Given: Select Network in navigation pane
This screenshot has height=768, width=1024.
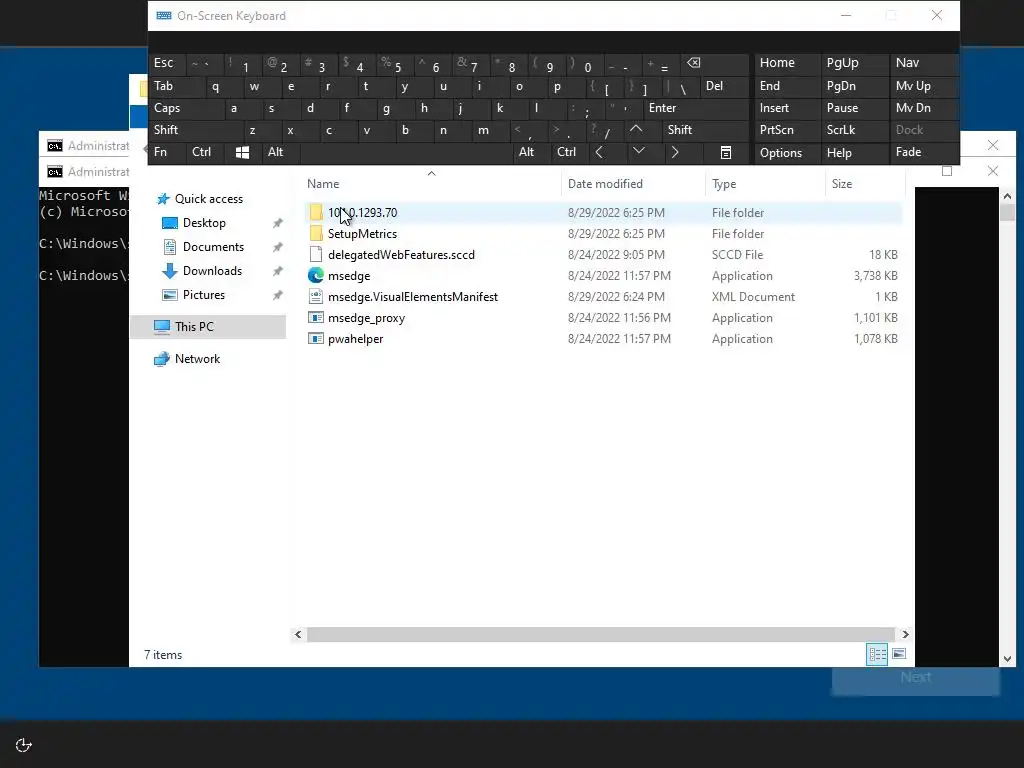Looking at the screenshot, I should [197, 359].
